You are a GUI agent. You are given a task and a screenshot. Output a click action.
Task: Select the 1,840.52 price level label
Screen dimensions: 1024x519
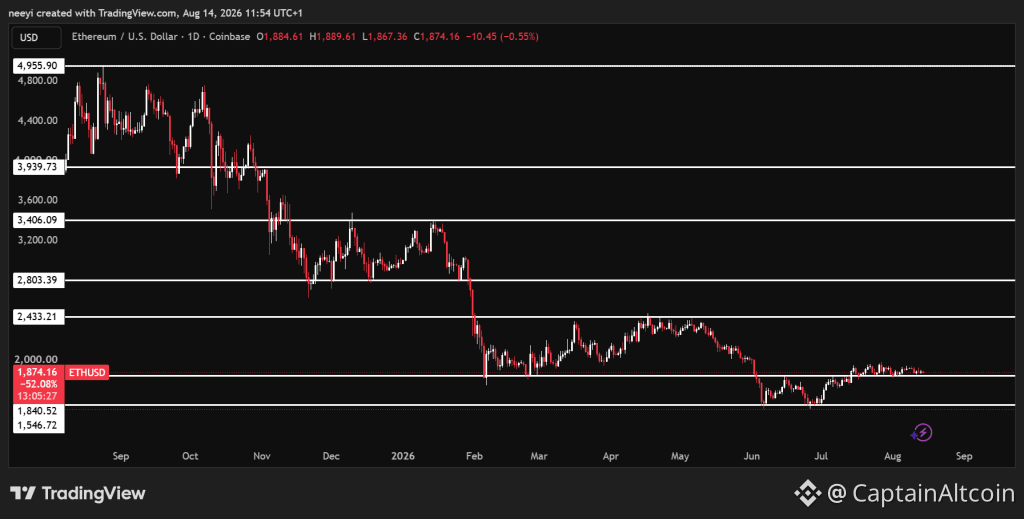tap(39, 411)
